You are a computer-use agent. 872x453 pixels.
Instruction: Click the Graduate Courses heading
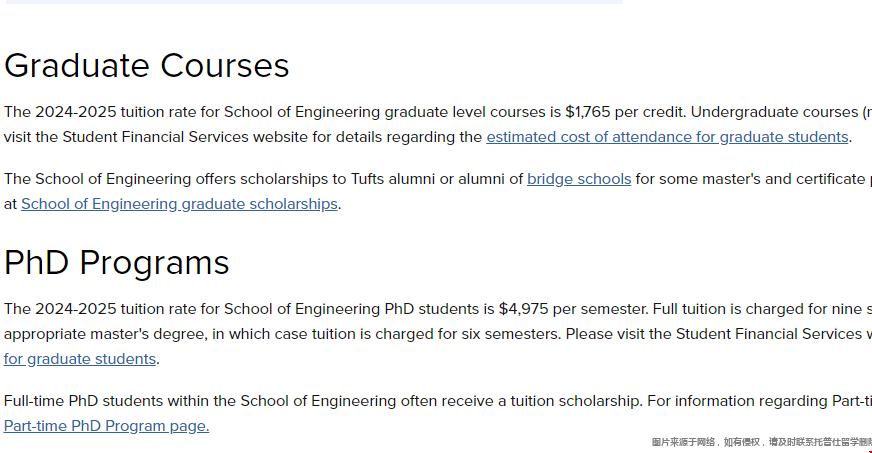pyautogui.click(x=147, y=66)
